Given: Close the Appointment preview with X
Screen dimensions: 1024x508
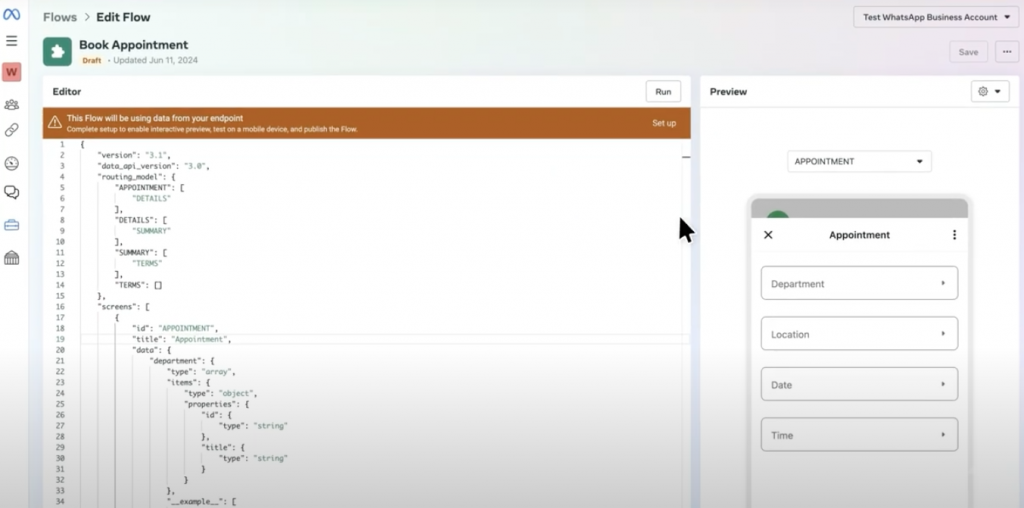Looking at the screenshot, I should click(x=768, y=235).
